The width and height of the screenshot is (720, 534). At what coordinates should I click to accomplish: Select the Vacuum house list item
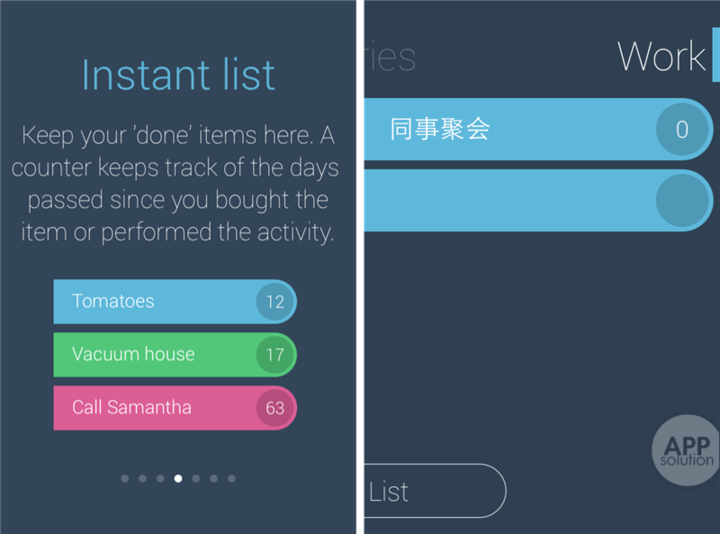tap(150, 354)
